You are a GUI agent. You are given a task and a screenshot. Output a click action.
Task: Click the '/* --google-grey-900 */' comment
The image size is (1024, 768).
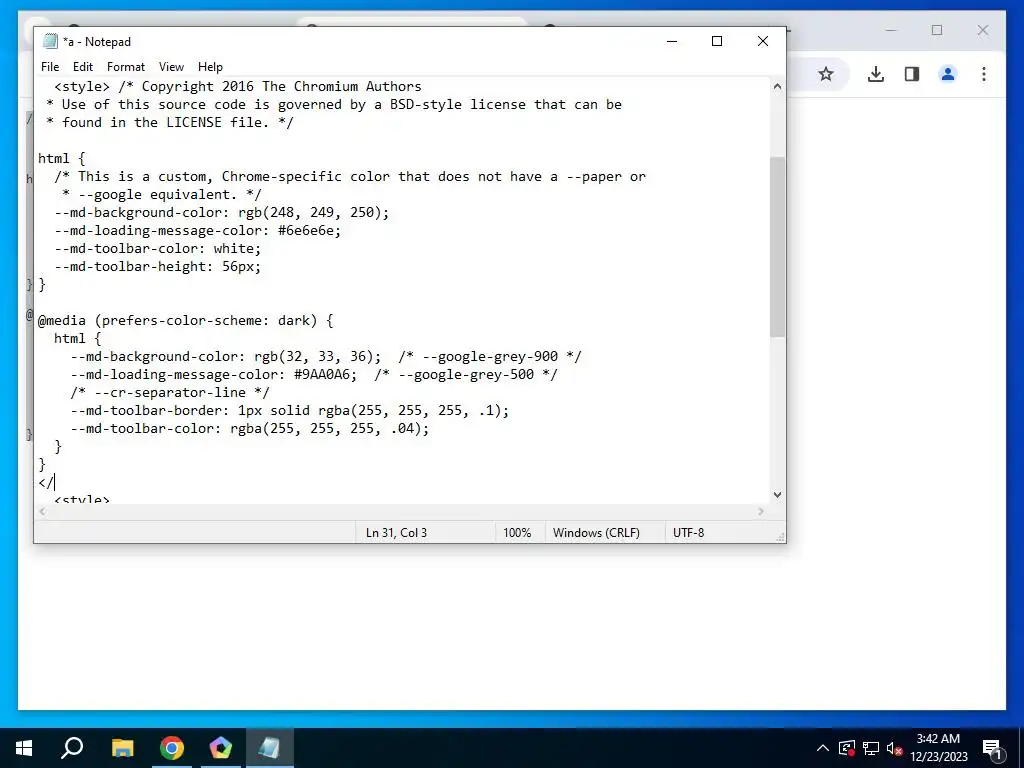click(490, 357)
